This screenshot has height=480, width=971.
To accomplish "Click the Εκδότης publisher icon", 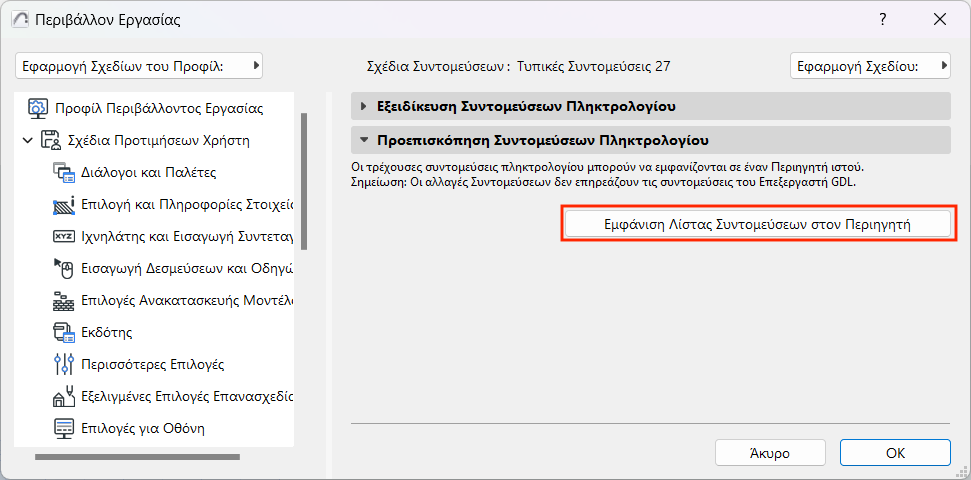I will pos(64,332).
